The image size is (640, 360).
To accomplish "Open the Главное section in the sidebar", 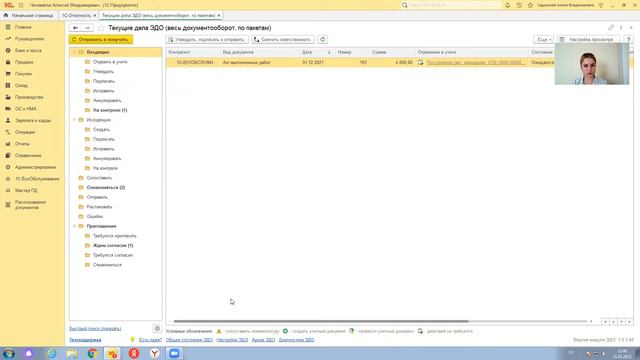I will tap(23, 27).
